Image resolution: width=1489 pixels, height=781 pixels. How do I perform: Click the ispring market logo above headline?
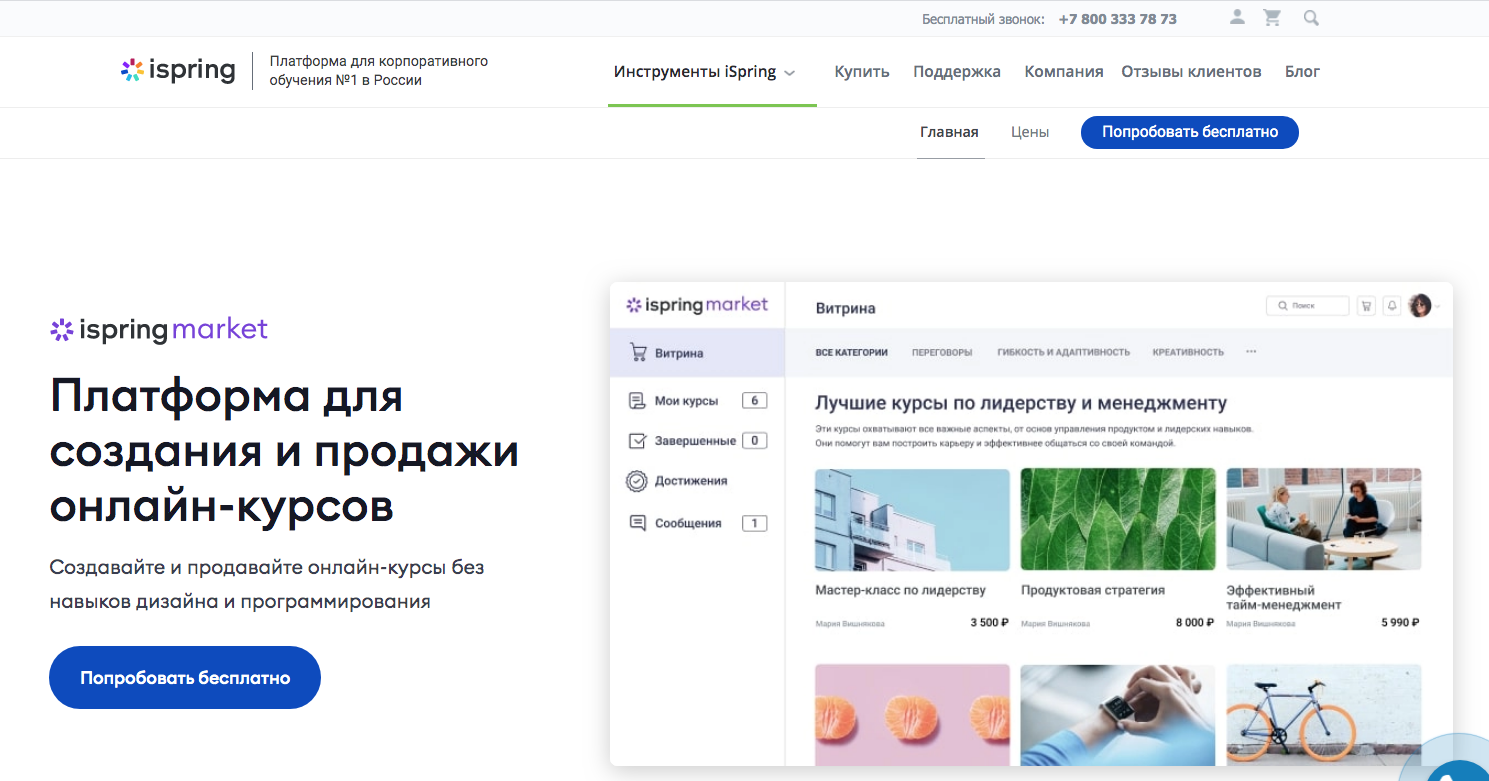click(159, 329)
